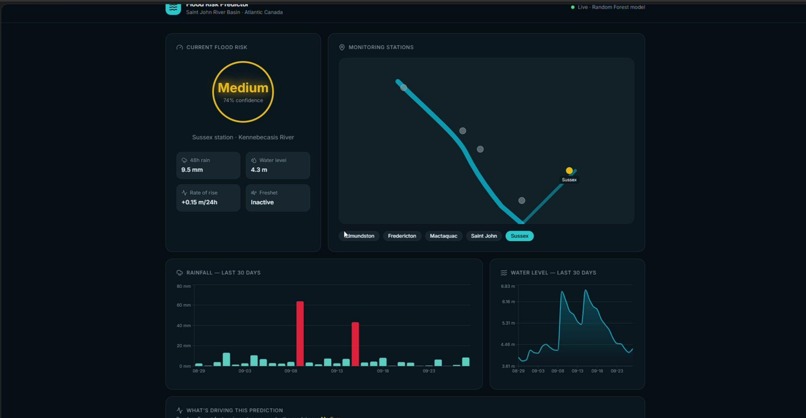Click the rain cloud icon in 48h rain tile

pos(185,160)
